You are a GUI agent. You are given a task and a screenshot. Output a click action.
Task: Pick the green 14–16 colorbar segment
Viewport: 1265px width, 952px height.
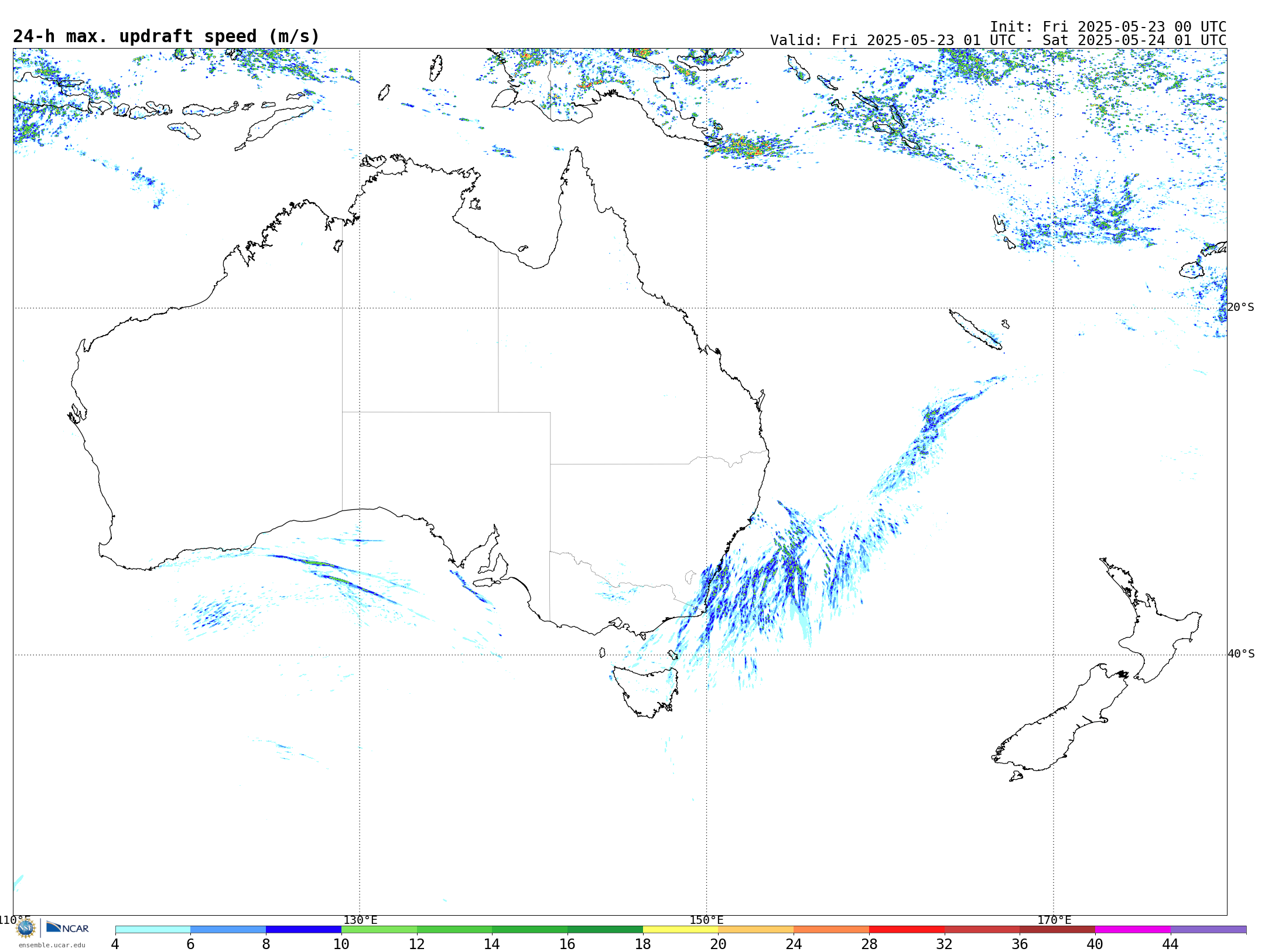coord(530,930)
